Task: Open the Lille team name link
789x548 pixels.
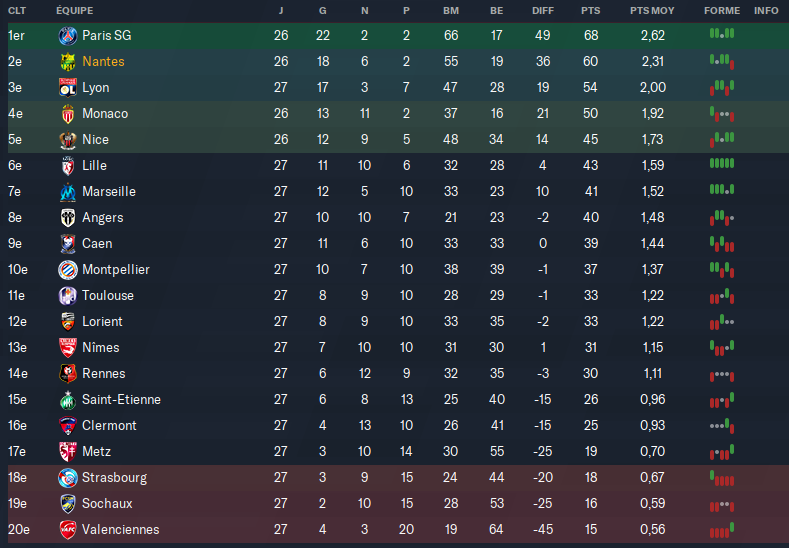Action: click(94, 166)
